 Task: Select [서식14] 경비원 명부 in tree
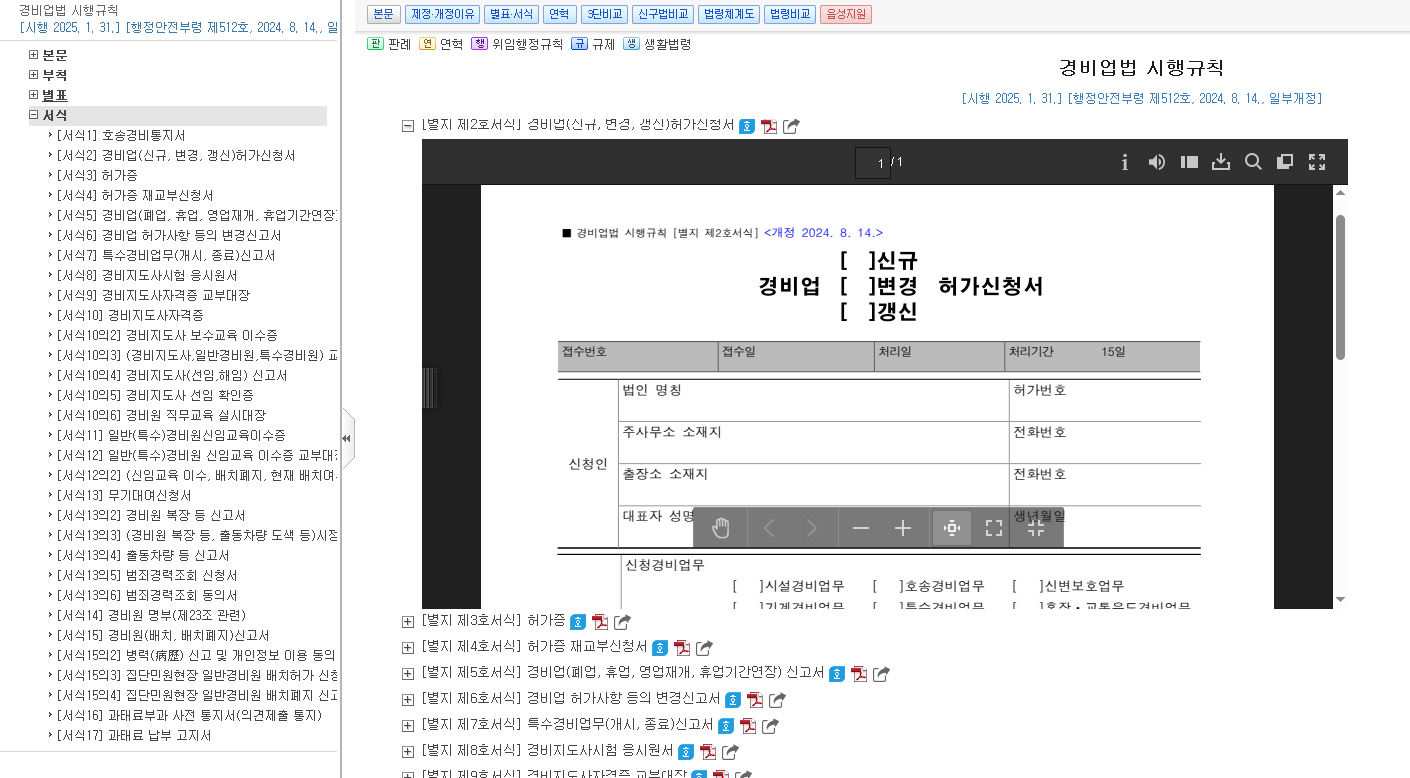click(x=151, y=615)
